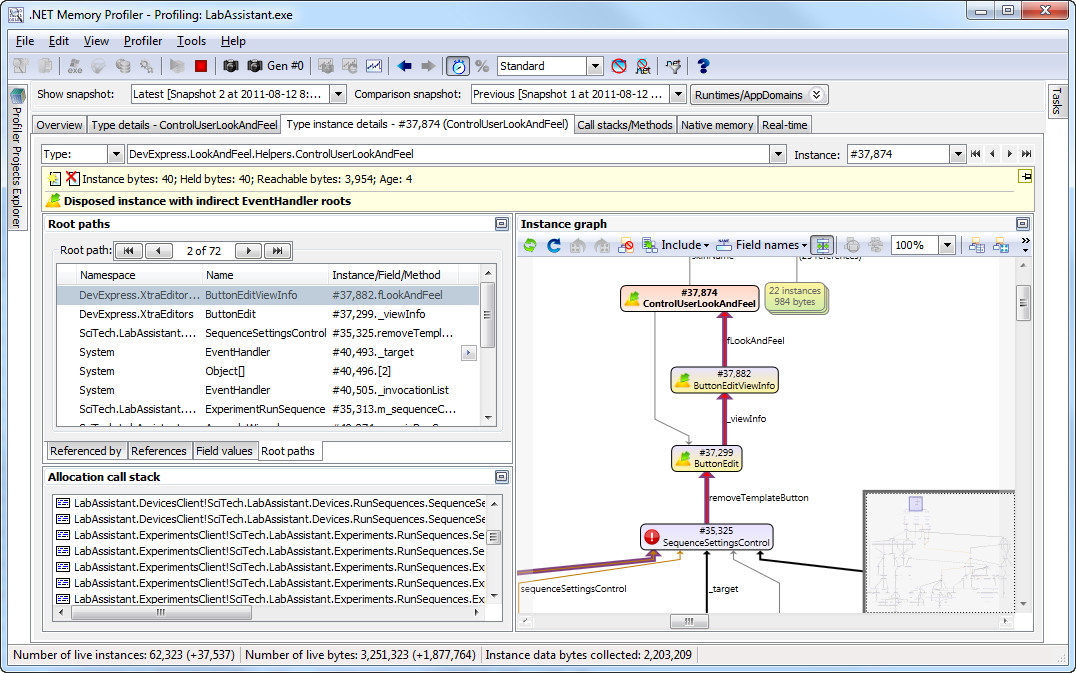Click the .net filter funnel icon

click(x=673, y=66)
